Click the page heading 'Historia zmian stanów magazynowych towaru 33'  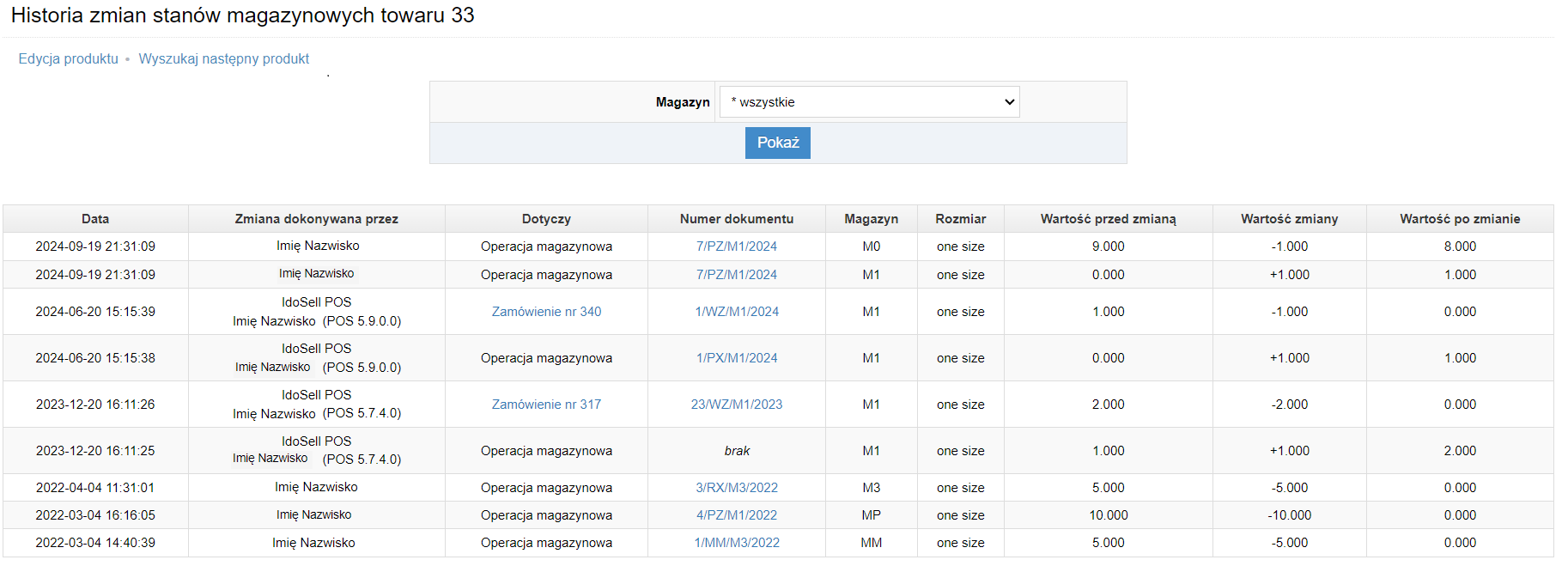[x=242, y=15]
